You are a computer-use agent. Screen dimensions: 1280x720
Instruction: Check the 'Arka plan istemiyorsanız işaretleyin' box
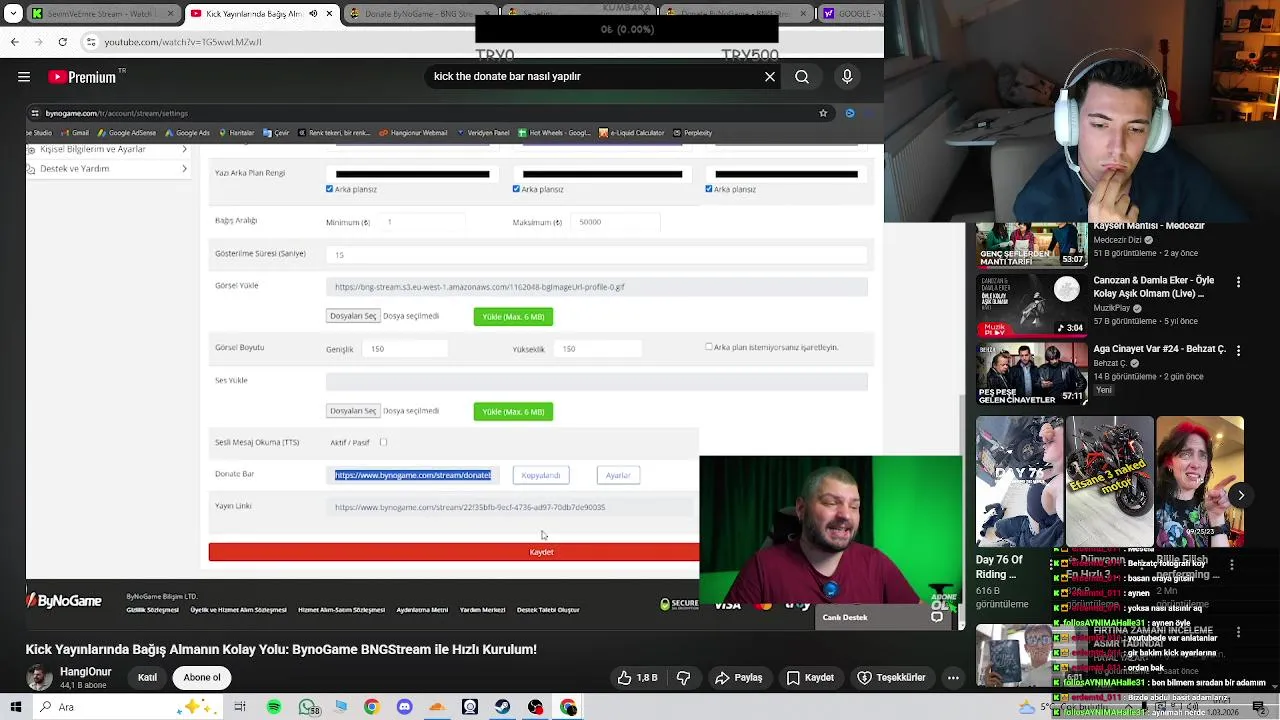click(x=709, y=347)
